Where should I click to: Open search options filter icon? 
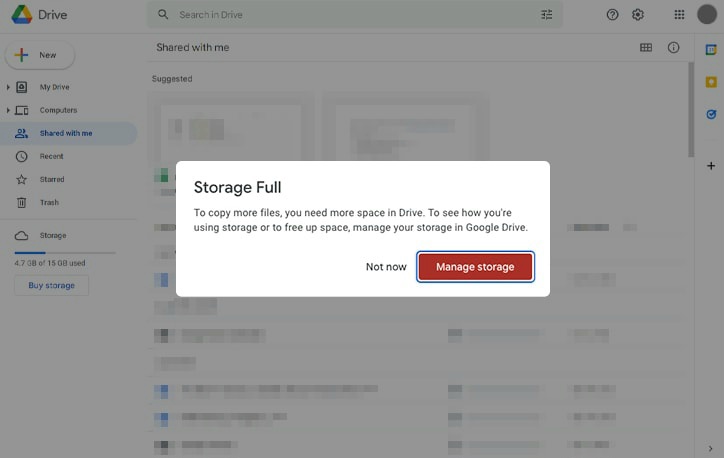(546, 15)
